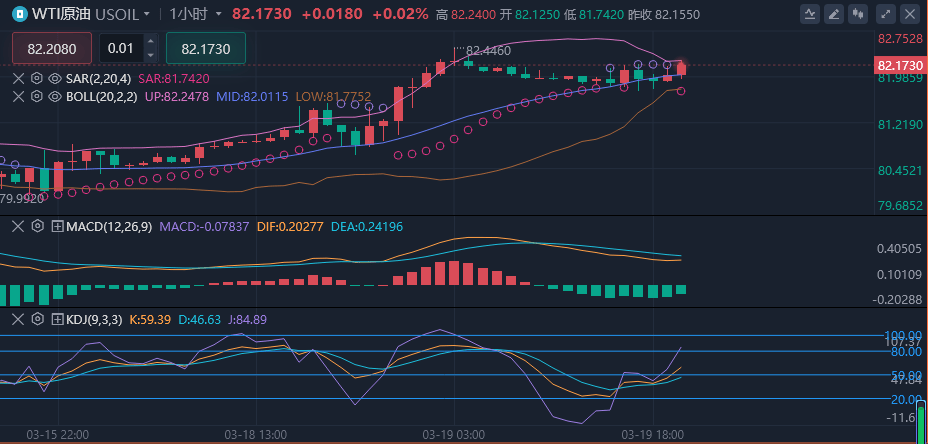This screenshot has width=928, height=444.
Task: Click the 80.4521 price axis label
Action: (x=900, y=171)
